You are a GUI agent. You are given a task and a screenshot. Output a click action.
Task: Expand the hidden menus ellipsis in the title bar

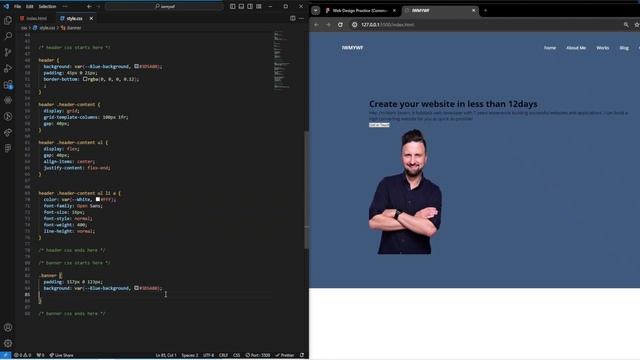[x=65, y=7]
